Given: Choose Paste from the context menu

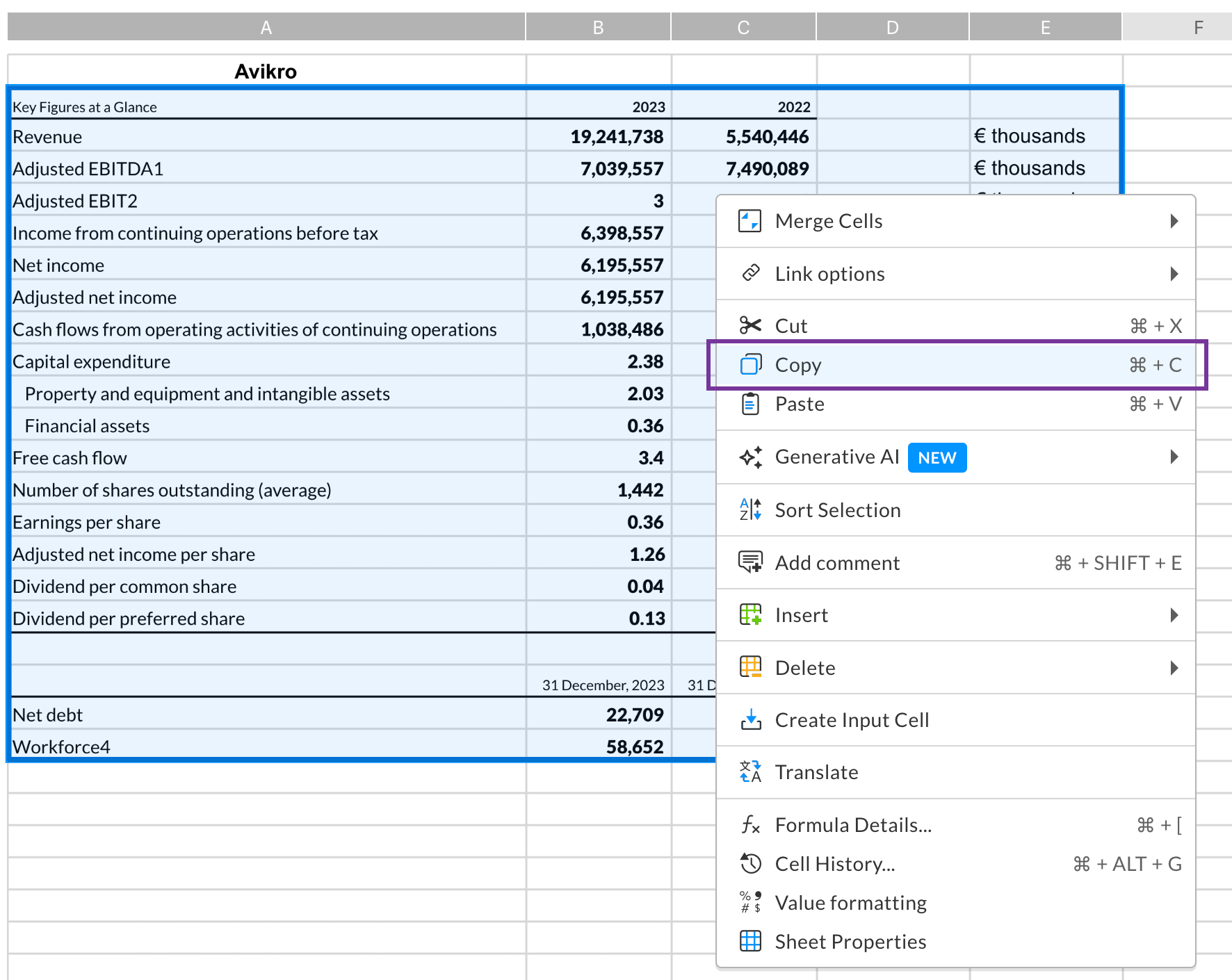Looking at the screenshot, I should [956, 404].
